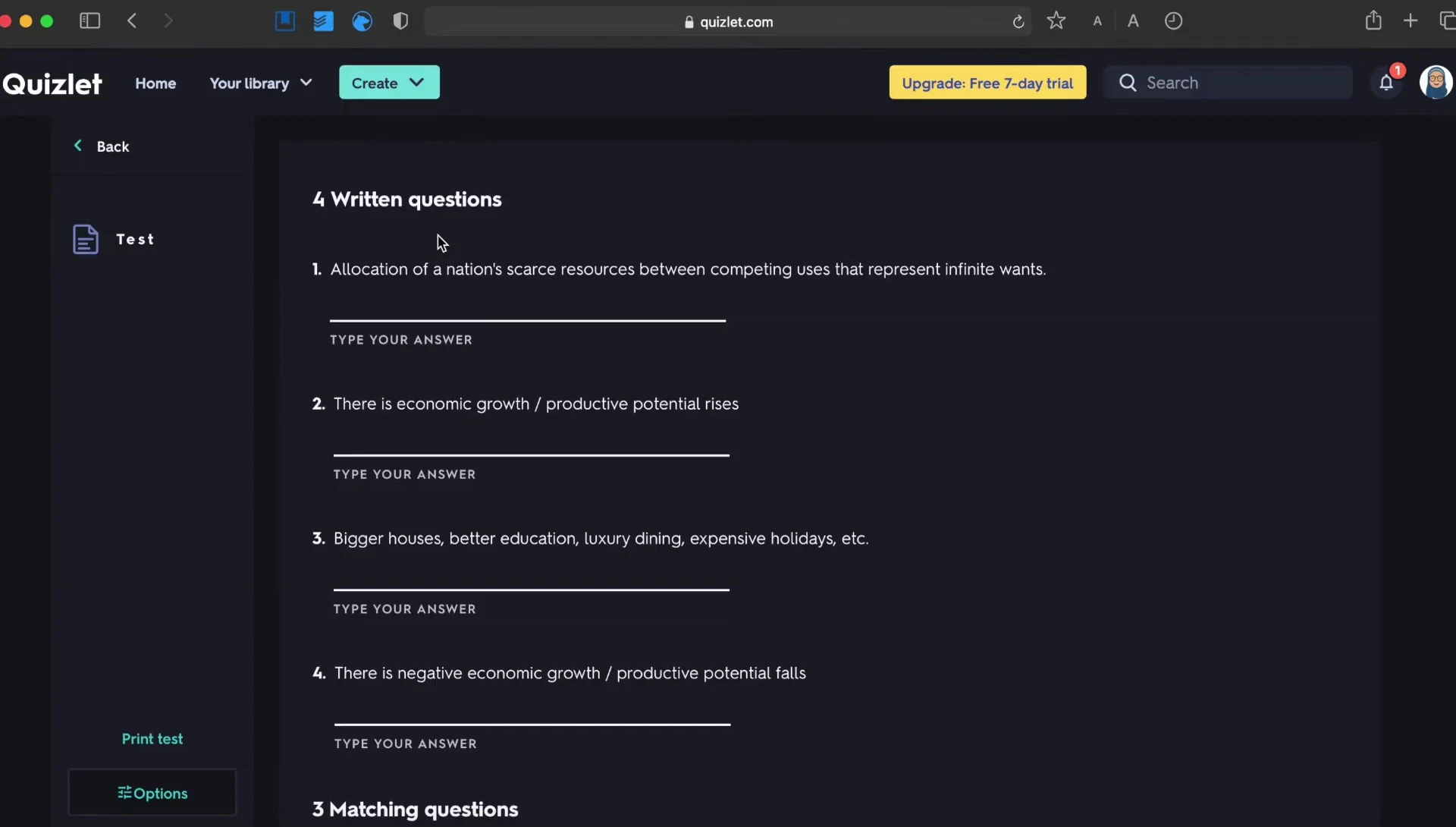Bookmark the page with the star icon
This screenshot has width=1456, height=827.
[x=1056, y=21]
